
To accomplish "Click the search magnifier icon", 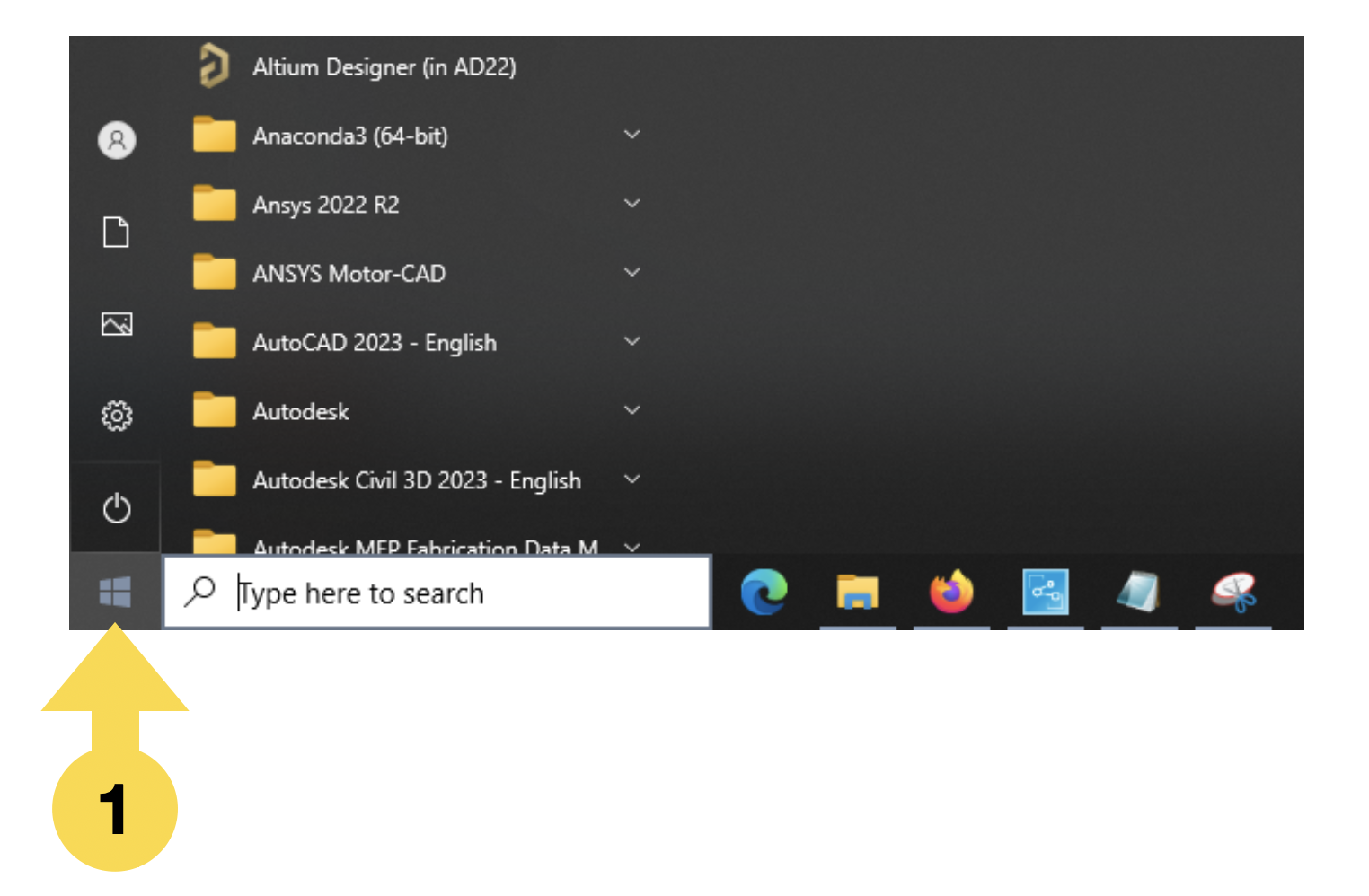I will point(199,592).
